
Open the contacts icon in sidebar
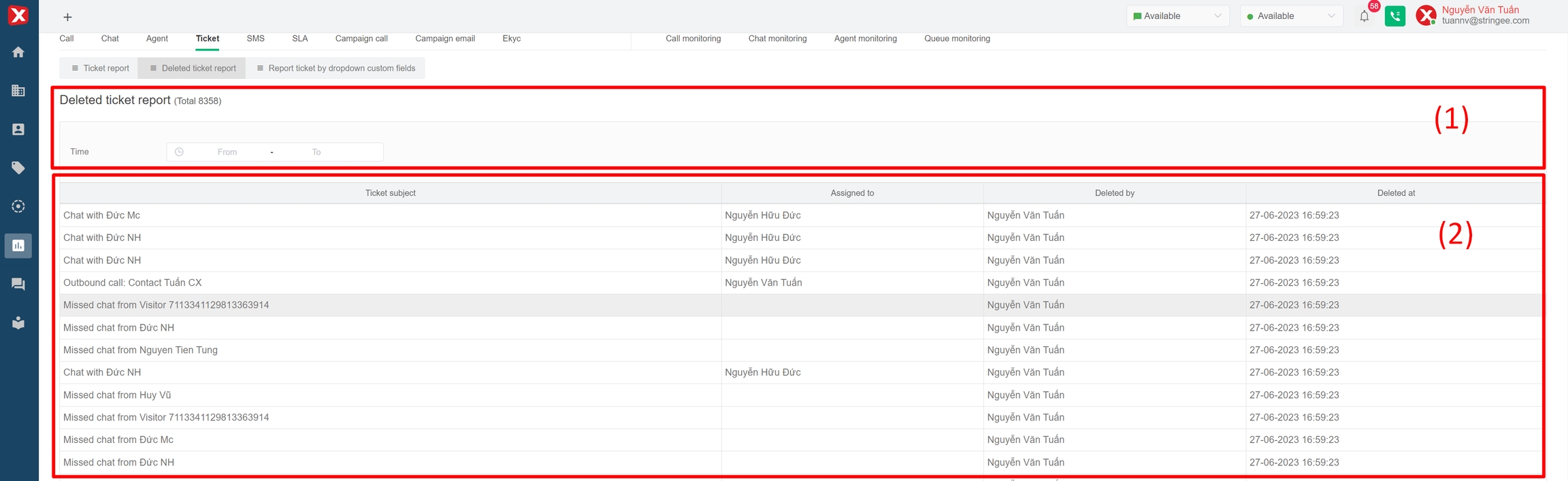tap(18, 129)
